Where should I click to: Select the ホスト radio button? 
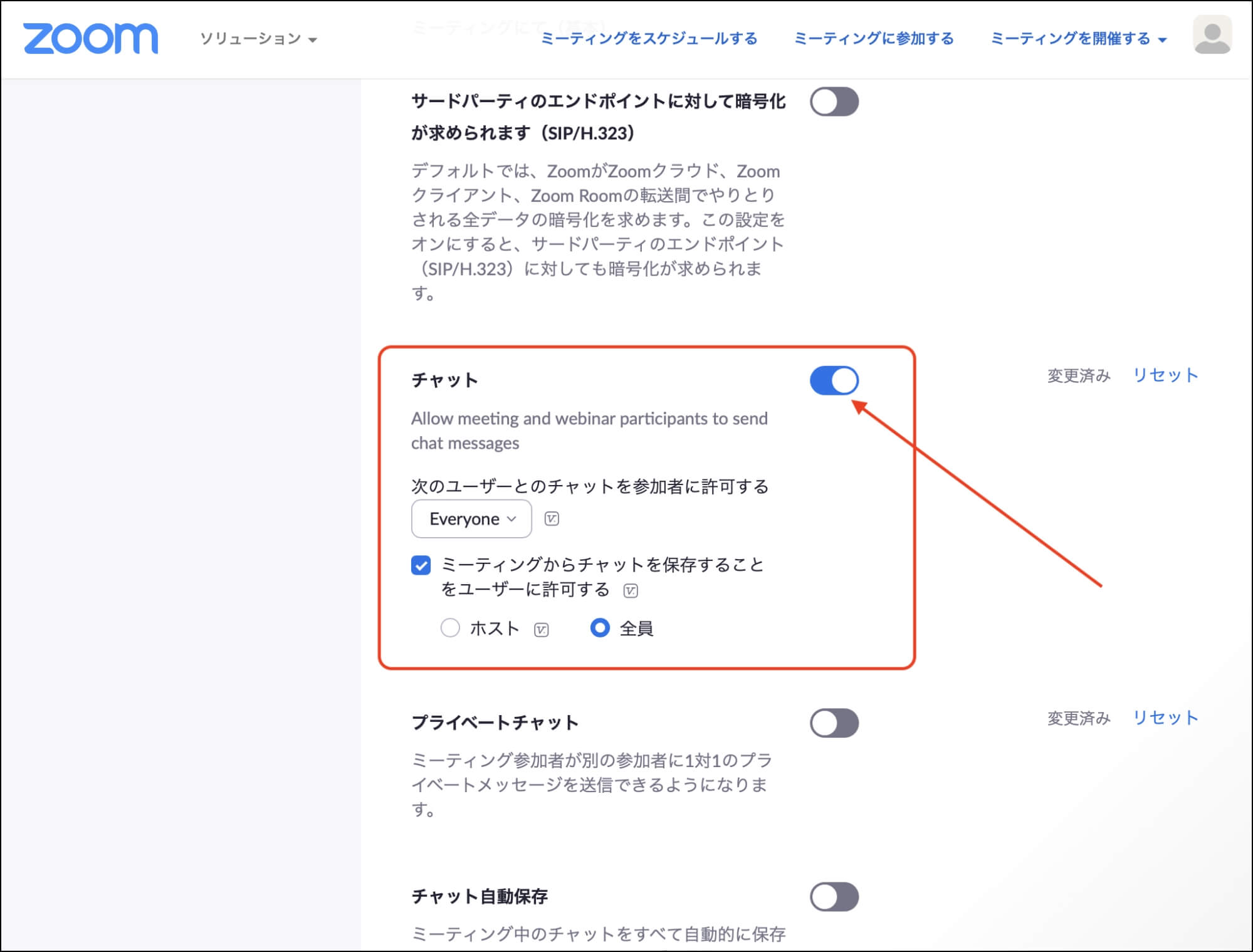tap(450, 628)
